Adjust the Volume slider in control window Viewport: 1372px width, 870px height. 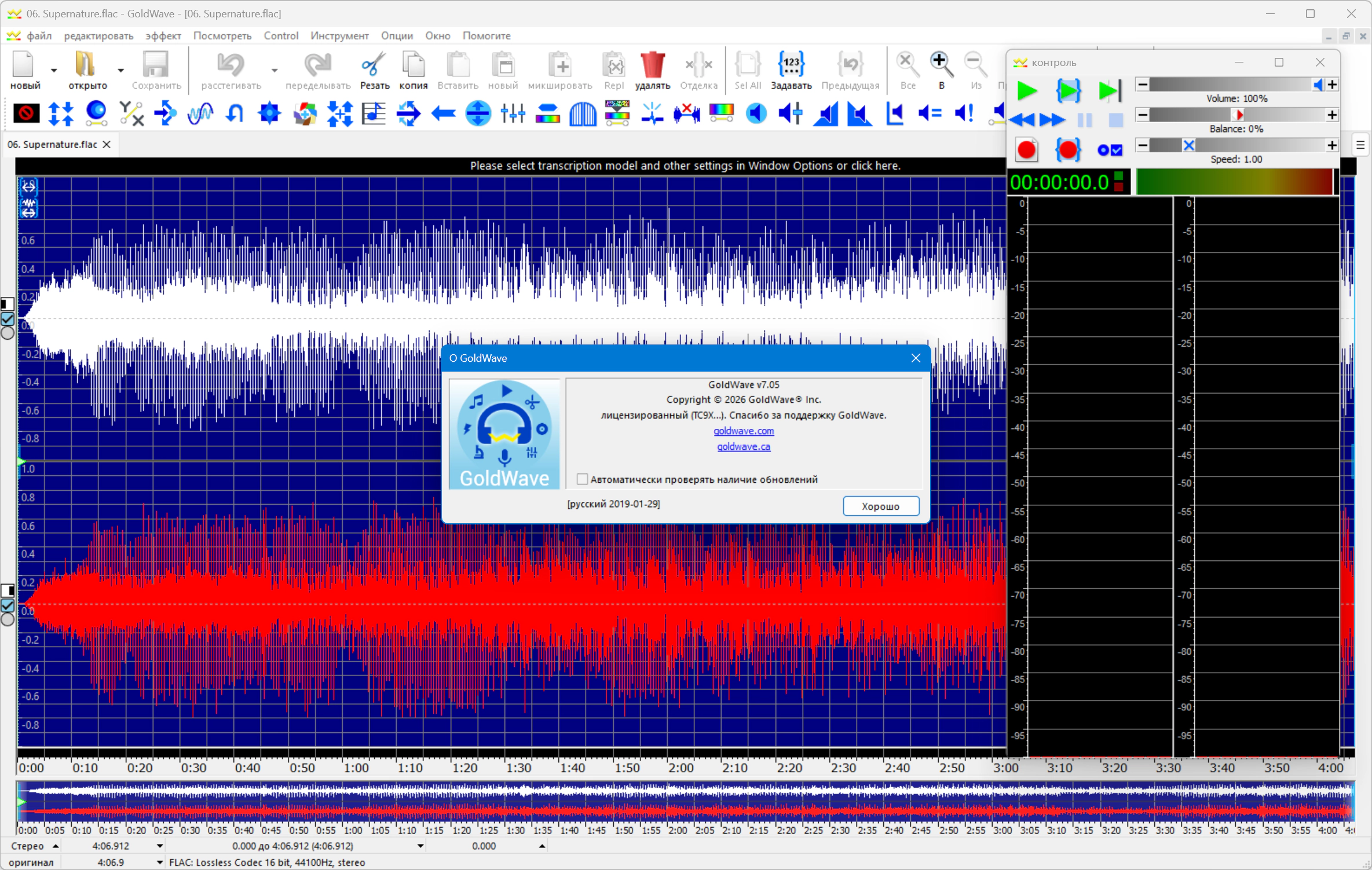pyautogui.click(x=1237, y=85)
